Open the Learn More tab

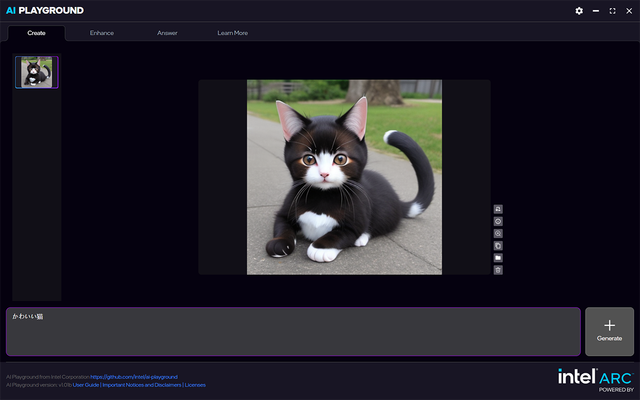tap(233, 33)
